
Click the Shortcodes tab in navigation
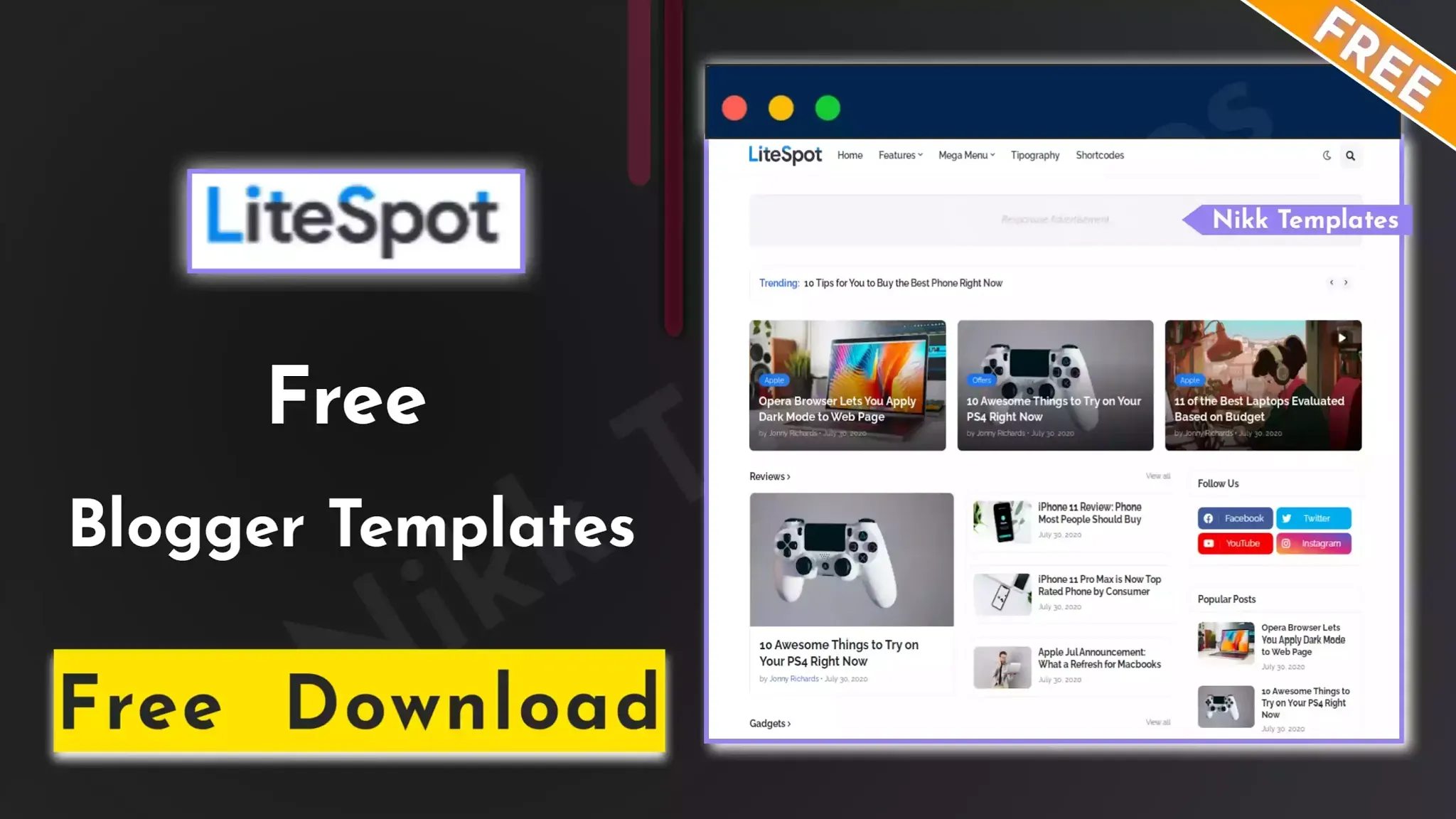click(1099, 155)
